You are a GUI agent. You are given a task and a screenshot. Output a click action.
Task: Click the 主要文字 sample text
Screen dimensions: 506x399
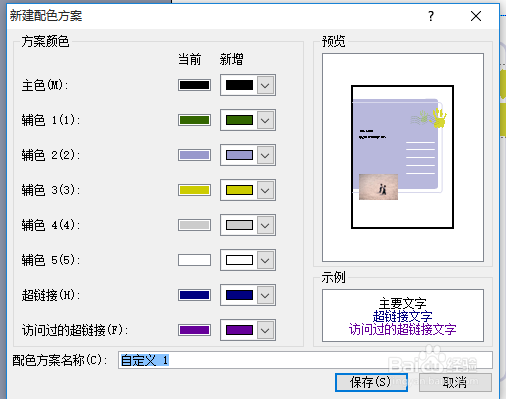click(402, 303)
